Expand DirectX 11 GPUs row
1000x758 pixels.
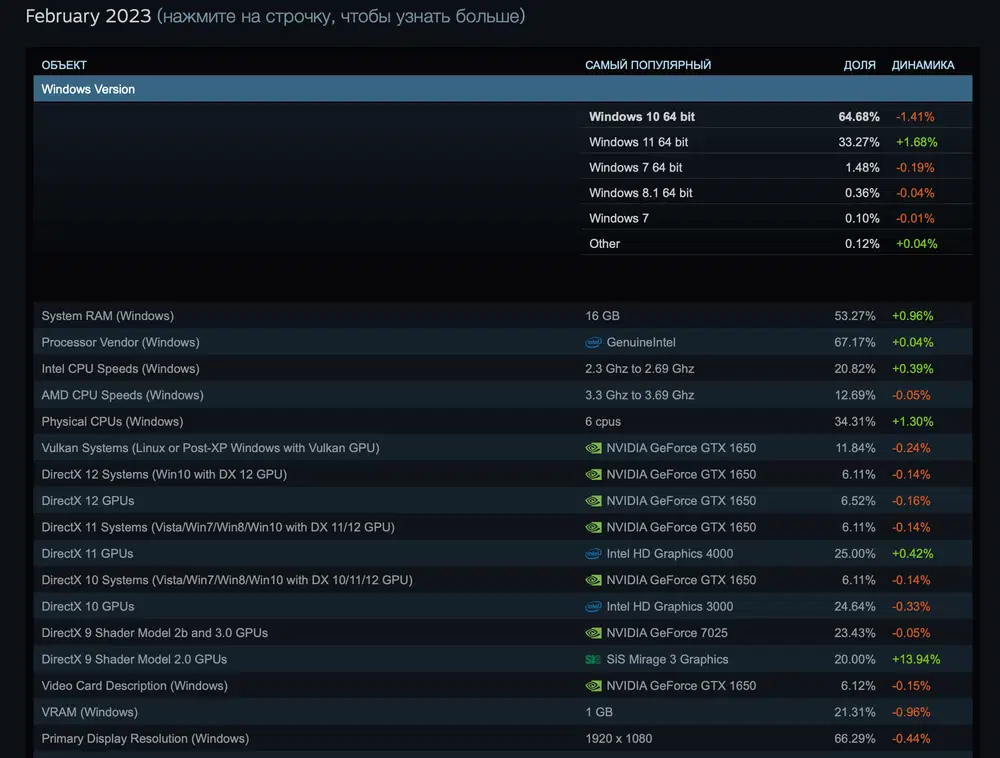tap(503, 554)
